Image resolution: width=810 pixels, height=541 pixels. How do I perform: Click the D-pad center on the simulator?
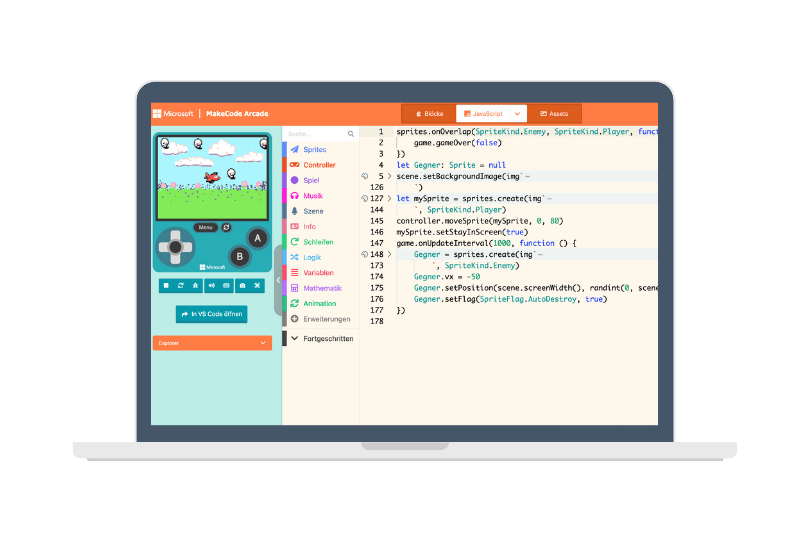click(x=176, y=247)
